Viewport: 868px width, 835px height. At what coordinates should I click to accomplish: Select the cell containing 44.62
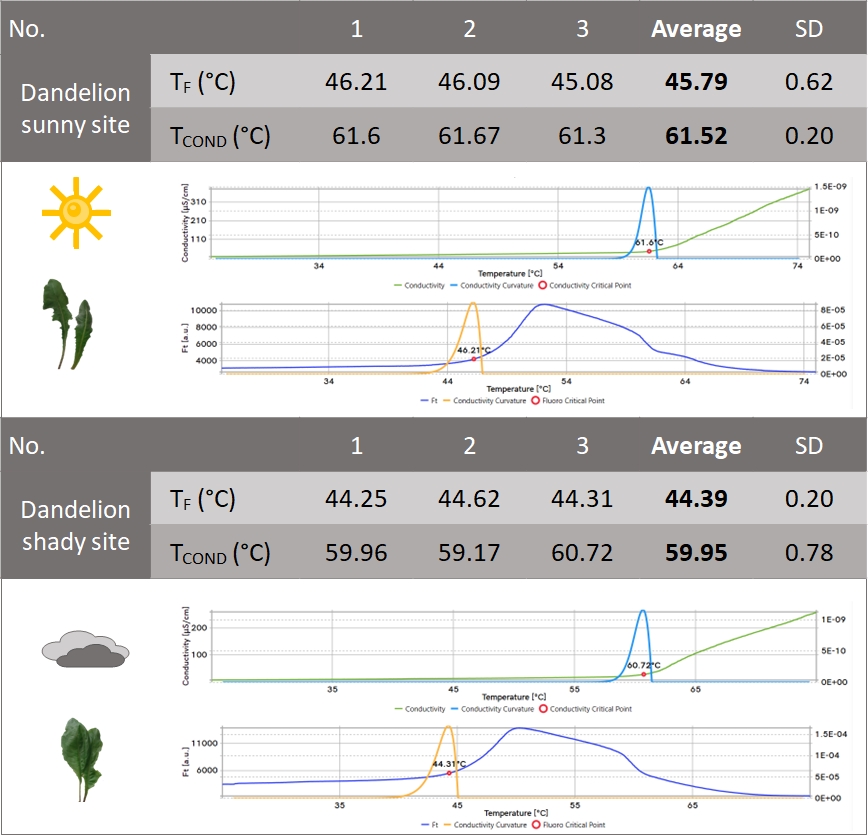point(469,498)
